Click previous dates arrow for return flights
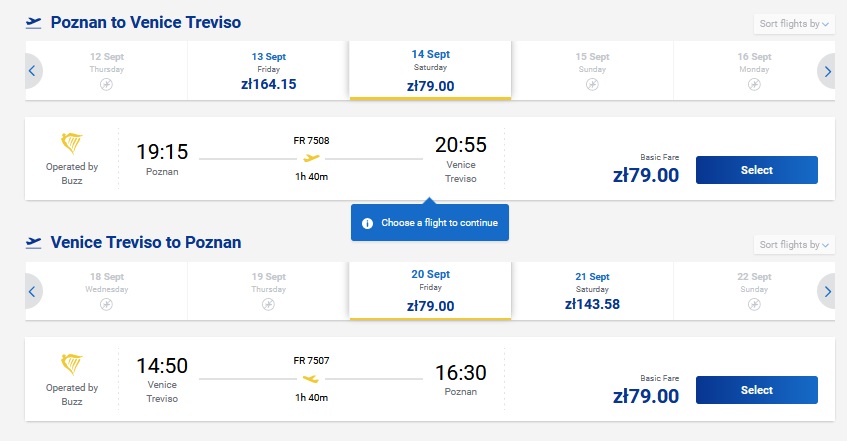 coord(32,291)
